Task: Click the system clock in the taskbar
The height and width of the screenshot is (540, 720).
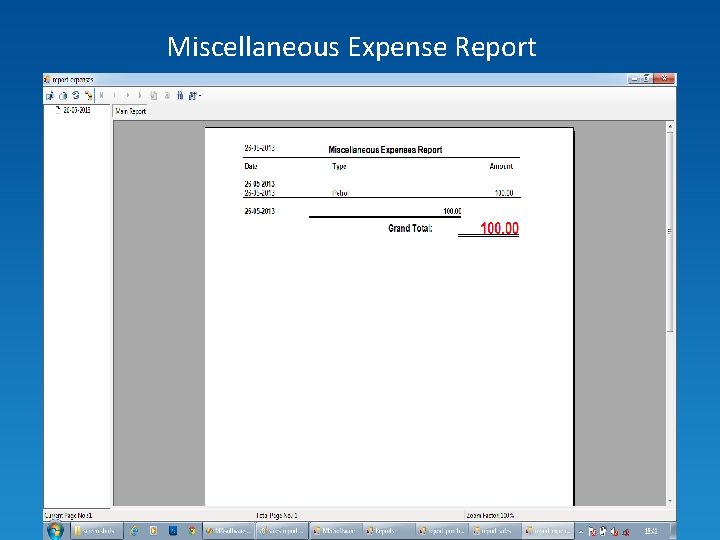Action: (x=650, y=531)
